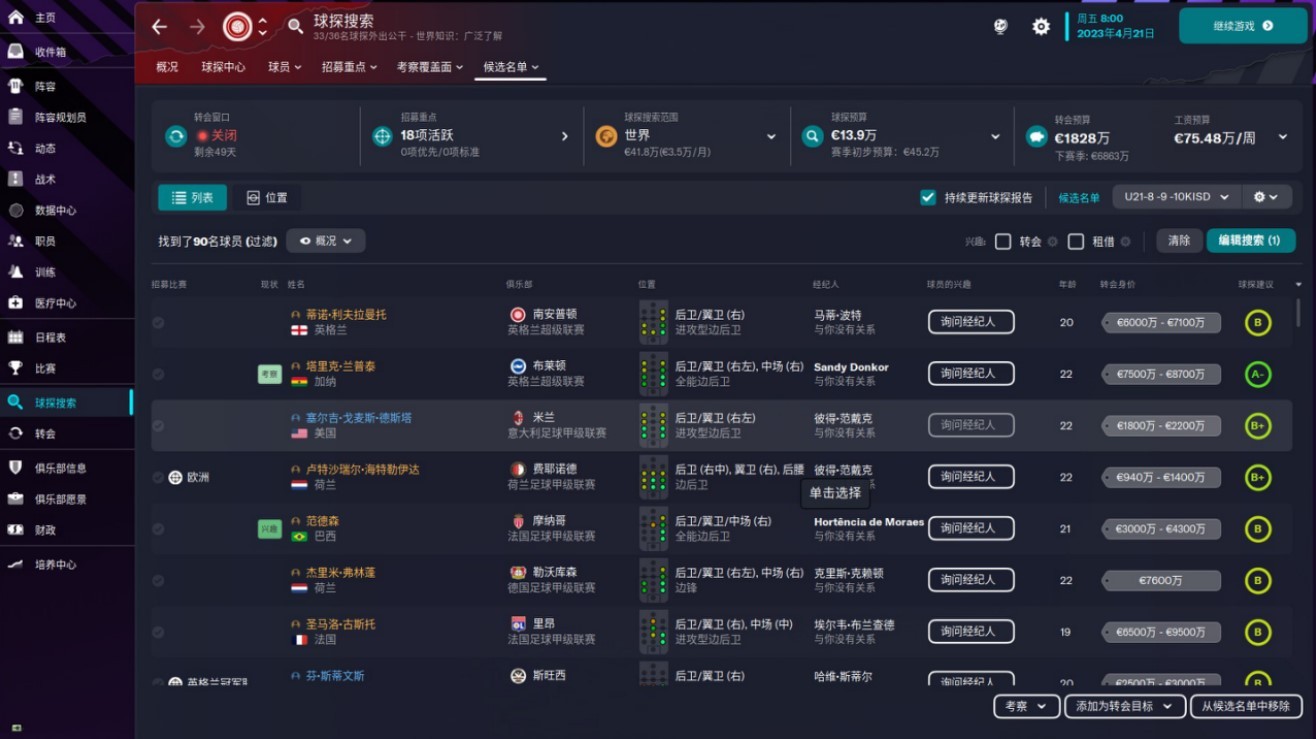Expand the budgets chevron beside 工资预算

click(x=1282, y=136)
